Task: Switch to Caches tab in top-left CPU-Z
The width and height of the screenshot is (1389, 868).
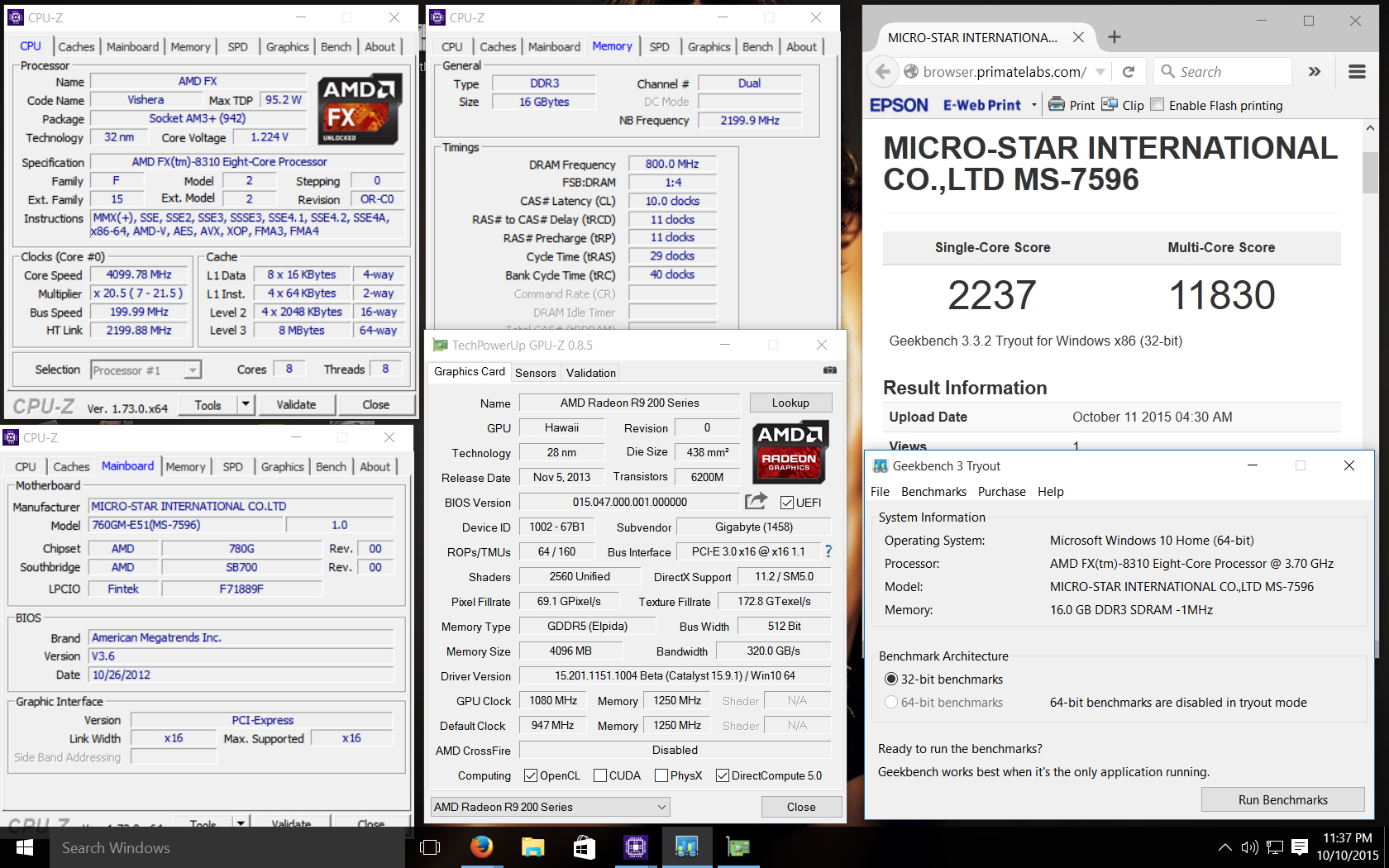Action: (x=76, y=47)
